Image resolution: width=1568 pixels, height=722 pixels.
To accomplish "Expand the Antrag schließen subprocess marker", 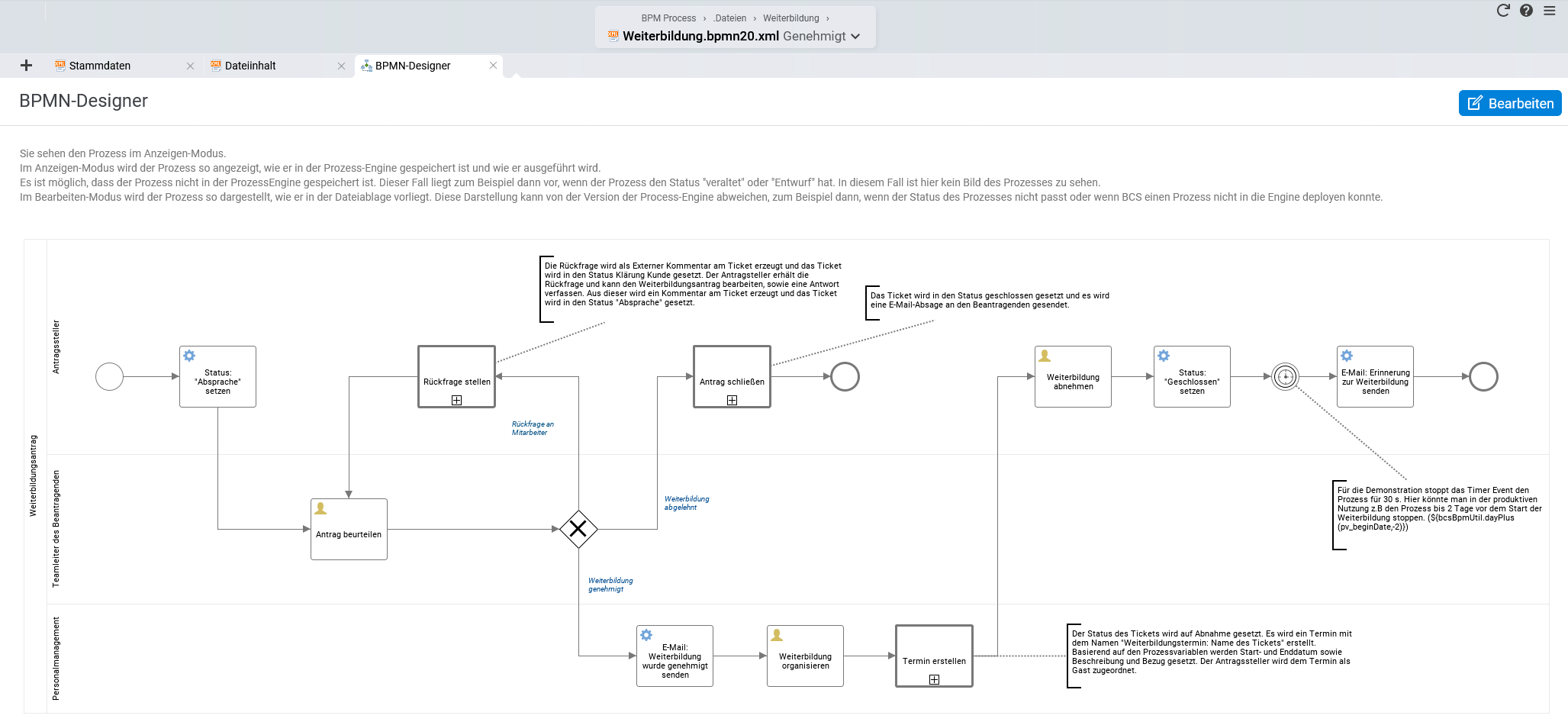I will pos(732,400).
